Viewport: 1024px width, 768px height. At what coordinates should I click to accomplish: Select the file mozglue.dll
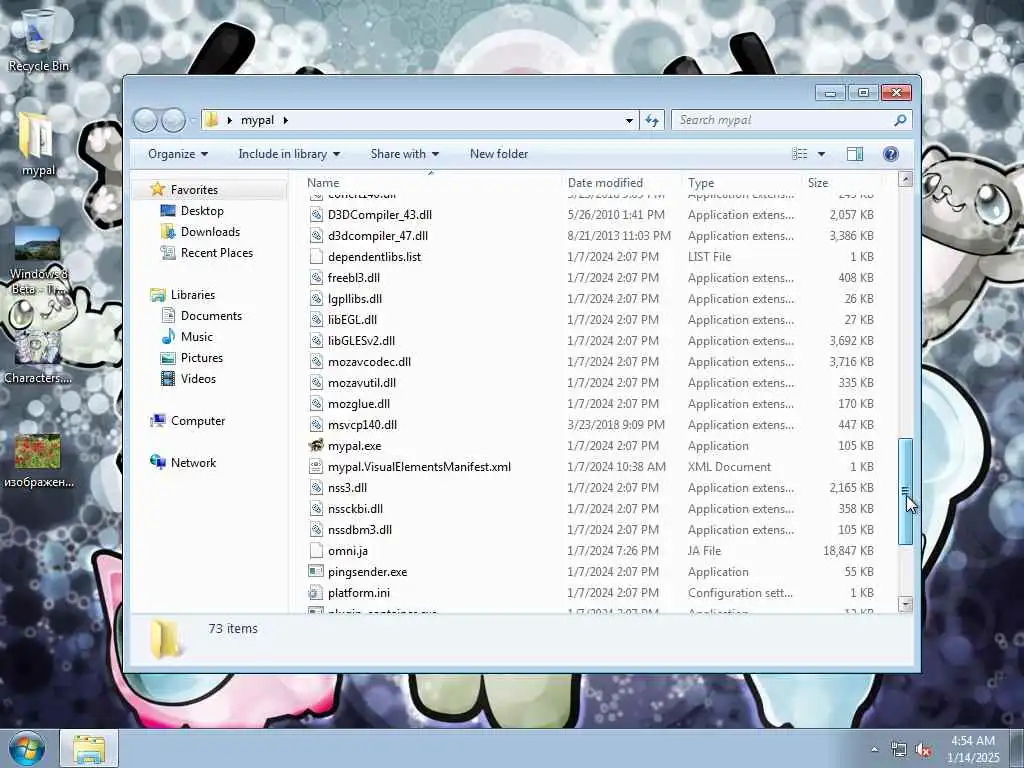(359, 404)
